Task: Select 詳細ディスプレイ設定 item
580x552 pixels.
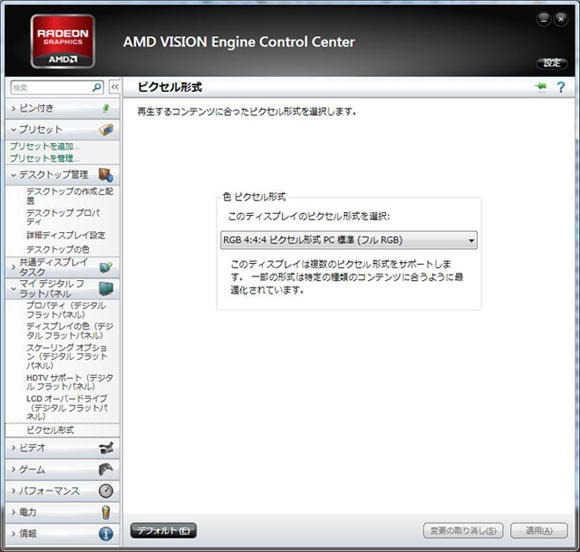Action: 66,235
